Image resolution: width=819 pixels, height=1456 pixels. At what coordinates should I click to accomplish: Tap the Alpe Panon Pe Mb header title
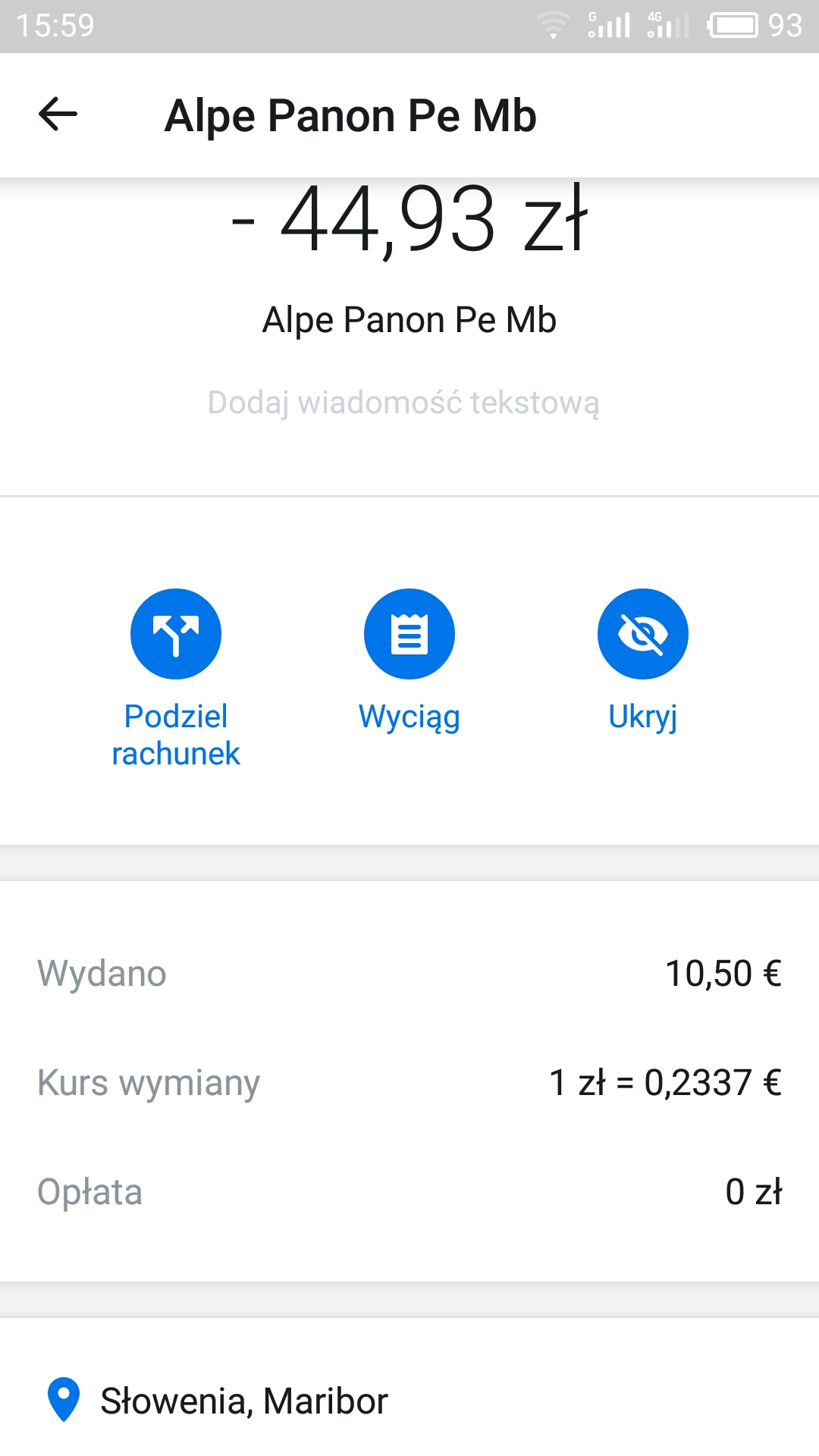tap(350, 116)
